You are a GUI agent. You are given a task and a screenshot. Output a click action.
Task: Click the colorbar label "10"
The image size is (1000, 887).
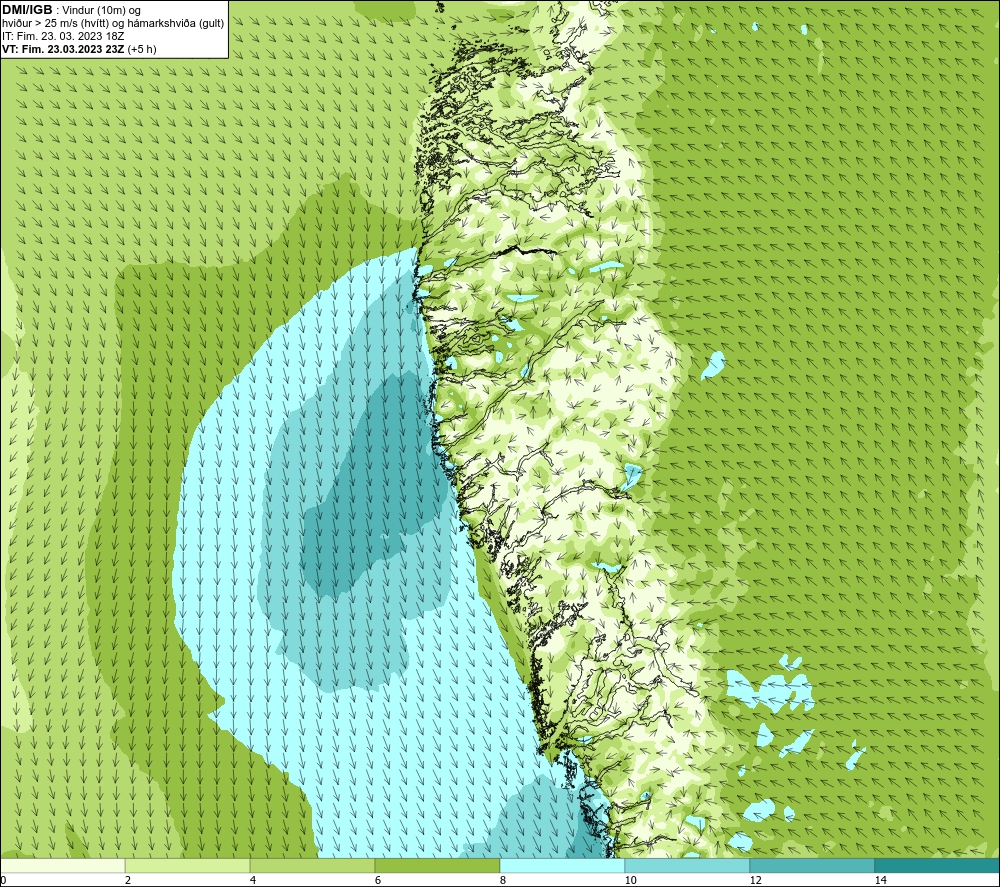point(630,881)
